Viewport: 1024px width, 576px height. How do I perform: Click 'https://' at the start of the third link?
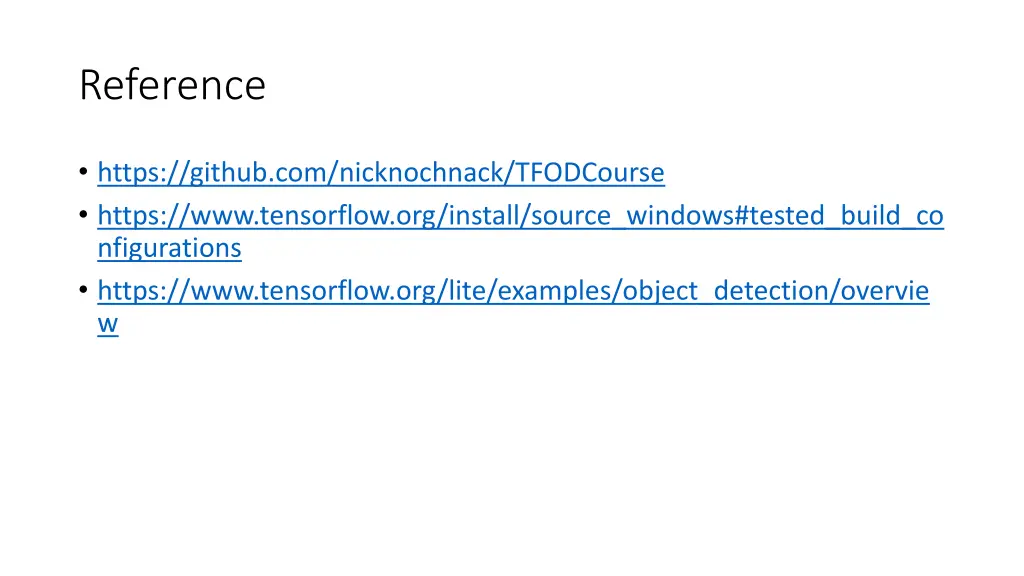coord(144,291)
